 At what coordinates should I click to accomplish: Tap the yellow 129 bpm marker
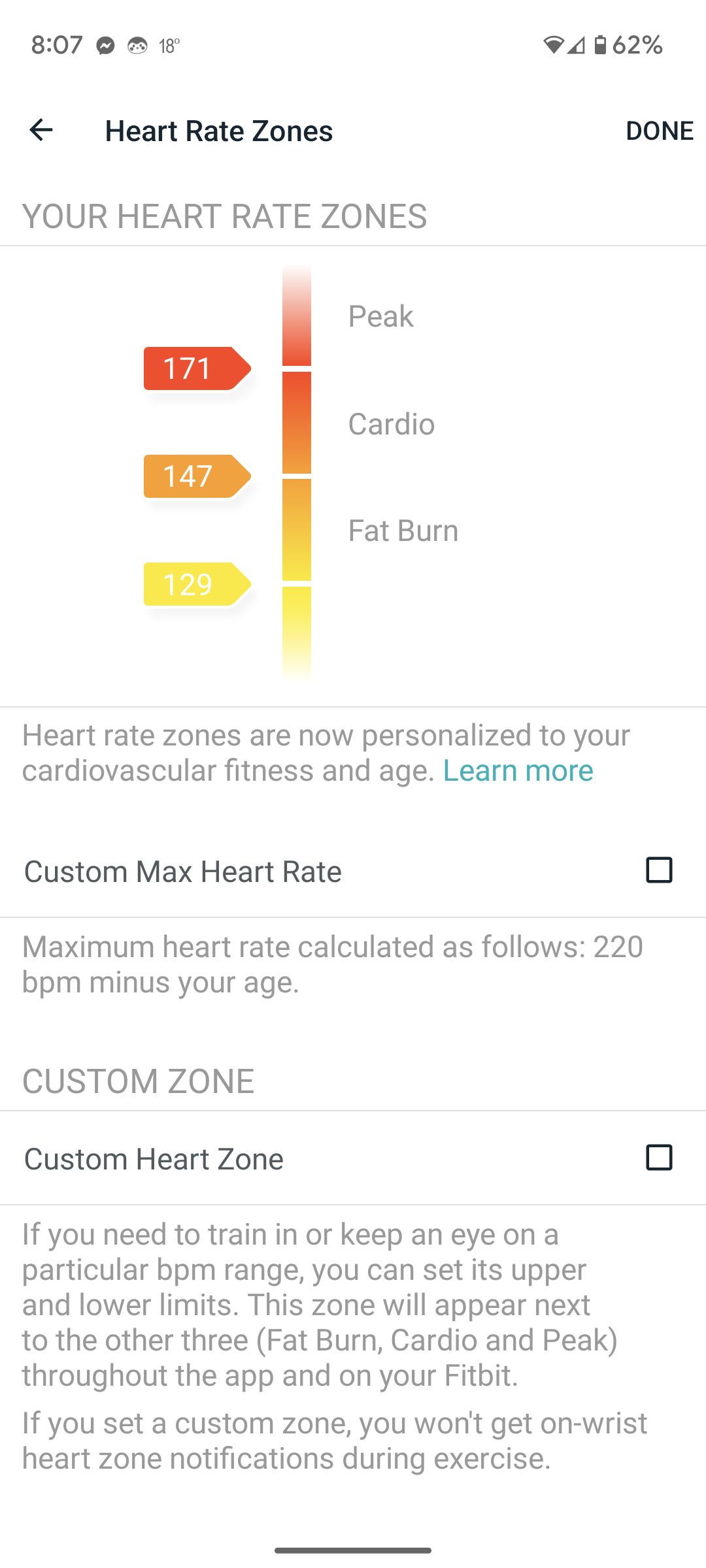point(195,584)
